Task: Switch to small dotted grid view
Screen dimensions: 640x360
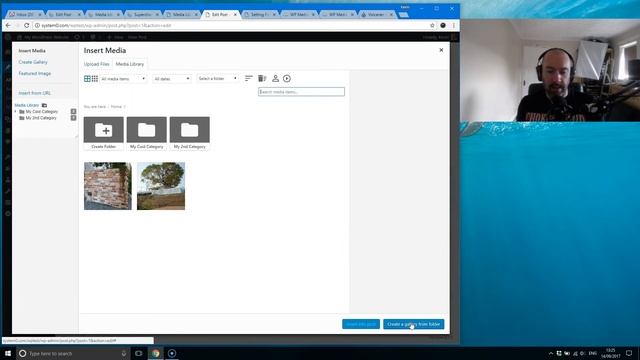Action: [x=95, y=78]
